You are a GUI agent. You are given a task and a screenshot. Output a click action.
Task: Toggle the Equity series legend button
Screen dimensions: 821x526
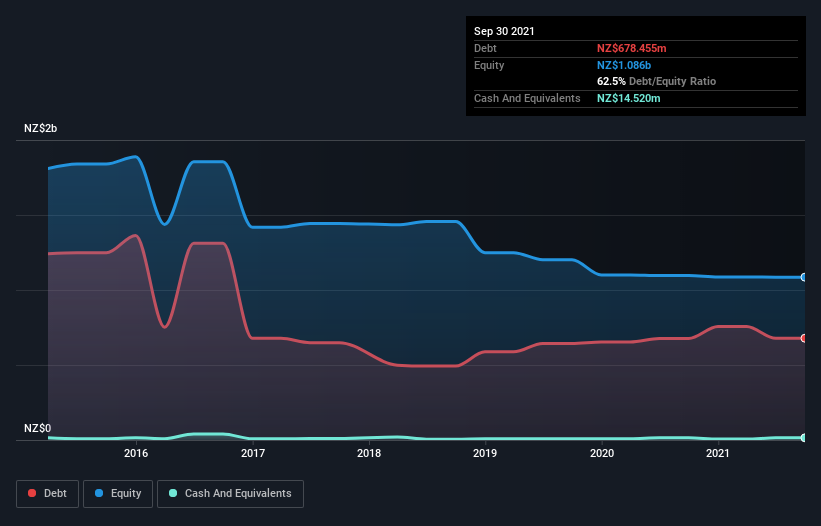click(x=118, y=494)
